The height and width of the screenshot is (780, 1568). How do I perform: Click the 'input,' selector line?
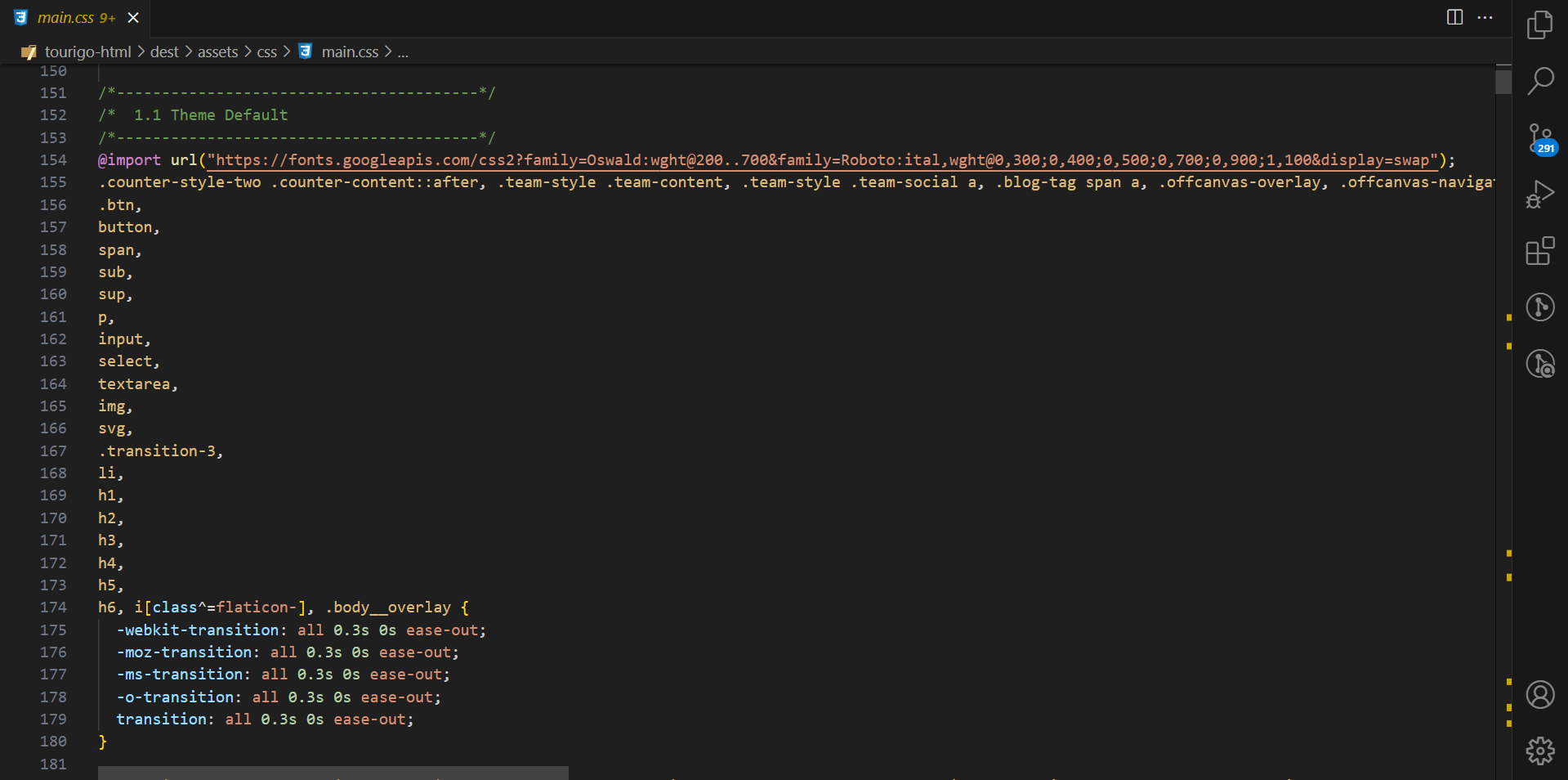tap(124, 339)
